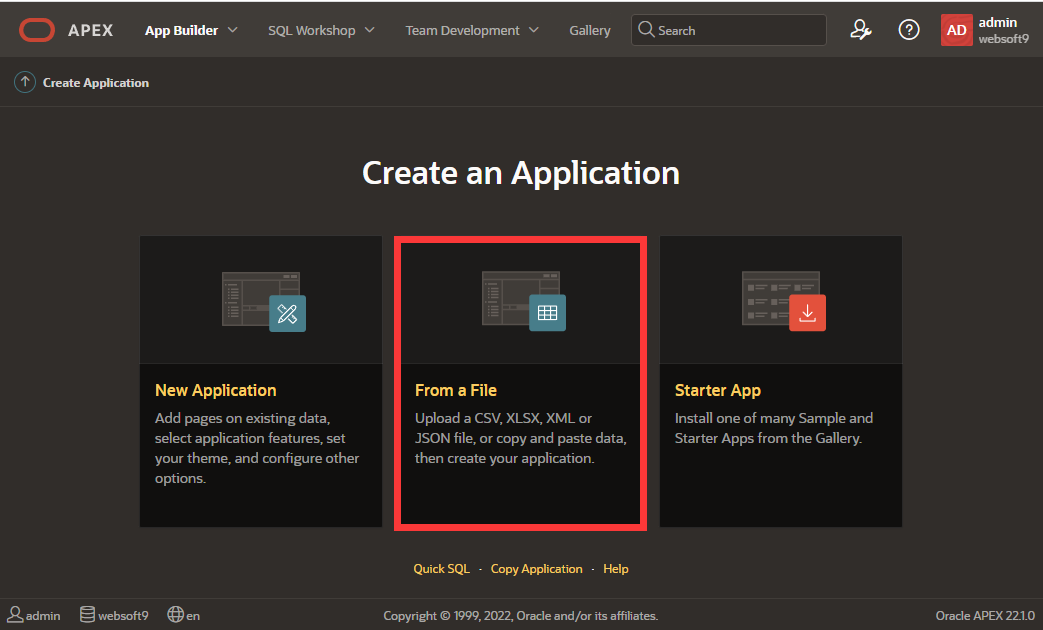Click the Starter App download icon
This screenshot has width=1043, height=630.
coord(807,313)
